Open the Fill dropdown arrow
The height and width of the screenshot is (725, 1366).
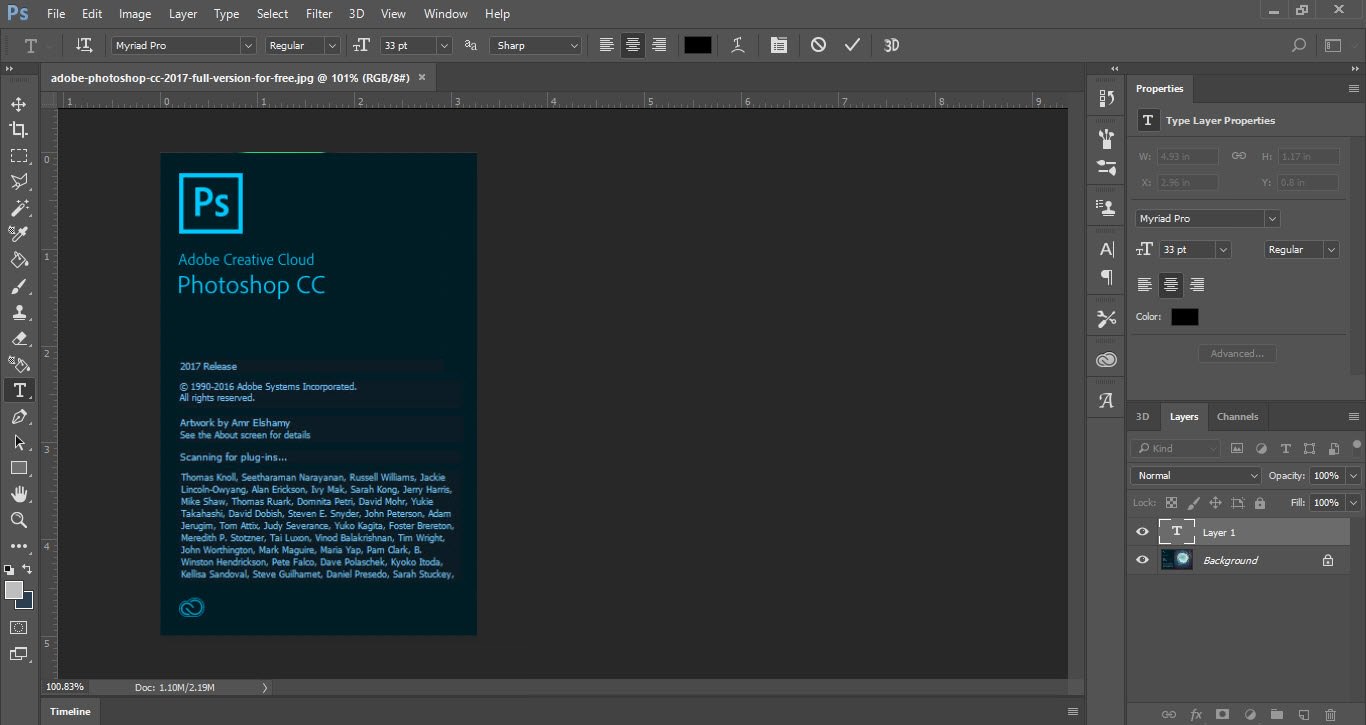click(x=1354, y=503)
